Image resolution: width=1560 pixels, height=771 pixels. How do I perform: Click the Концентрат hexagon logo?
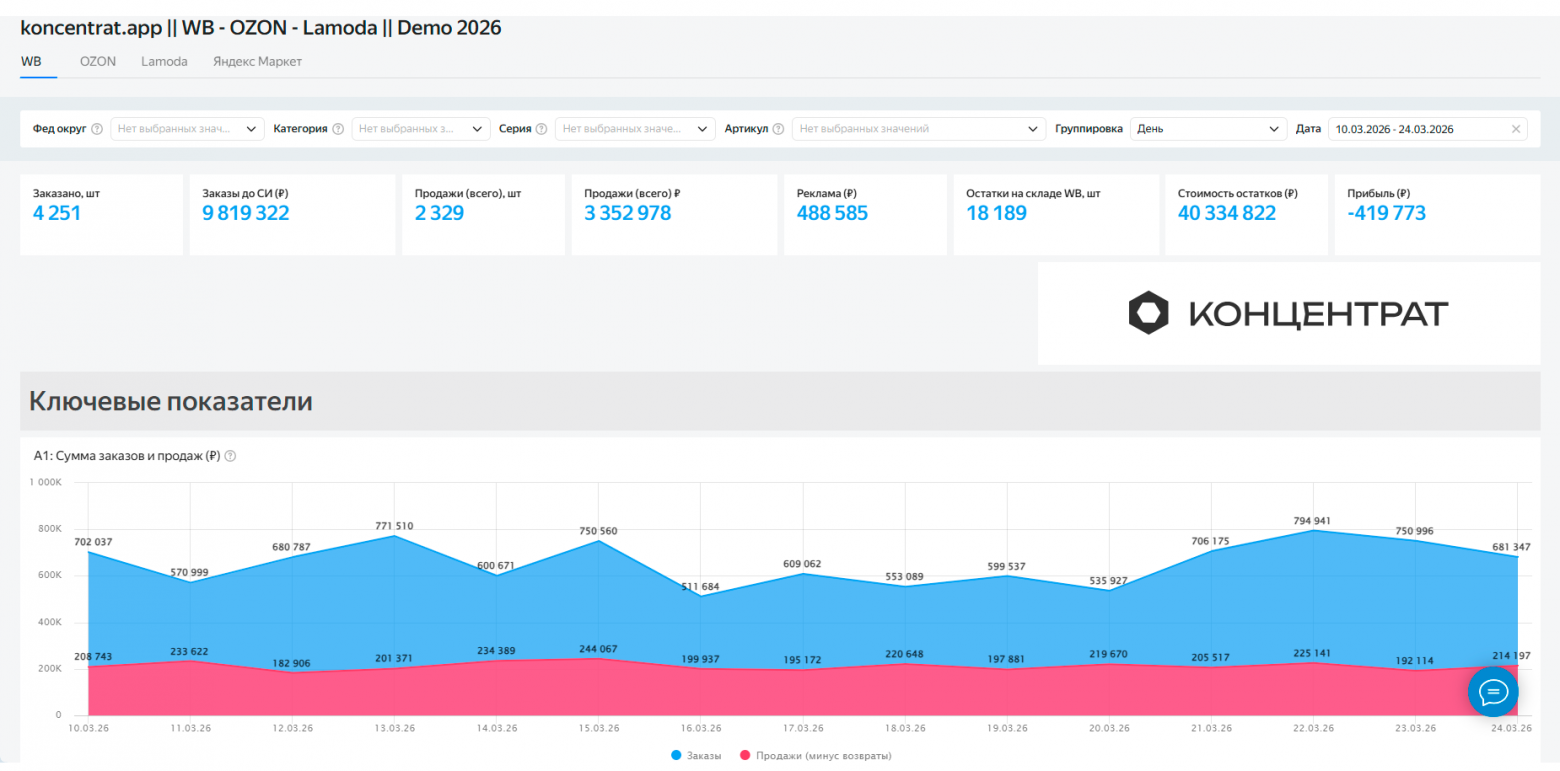tap(1148, 313)
